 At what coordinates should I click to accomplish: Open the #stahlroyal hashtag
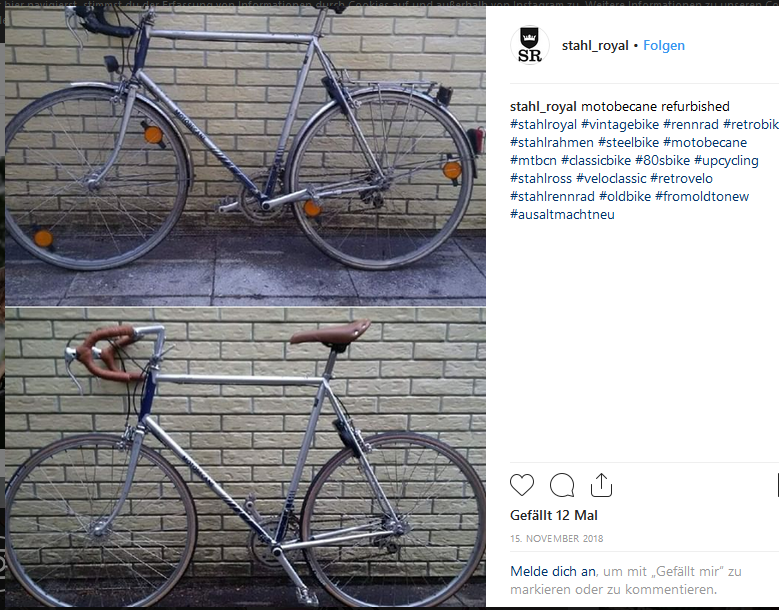point(544,124)
